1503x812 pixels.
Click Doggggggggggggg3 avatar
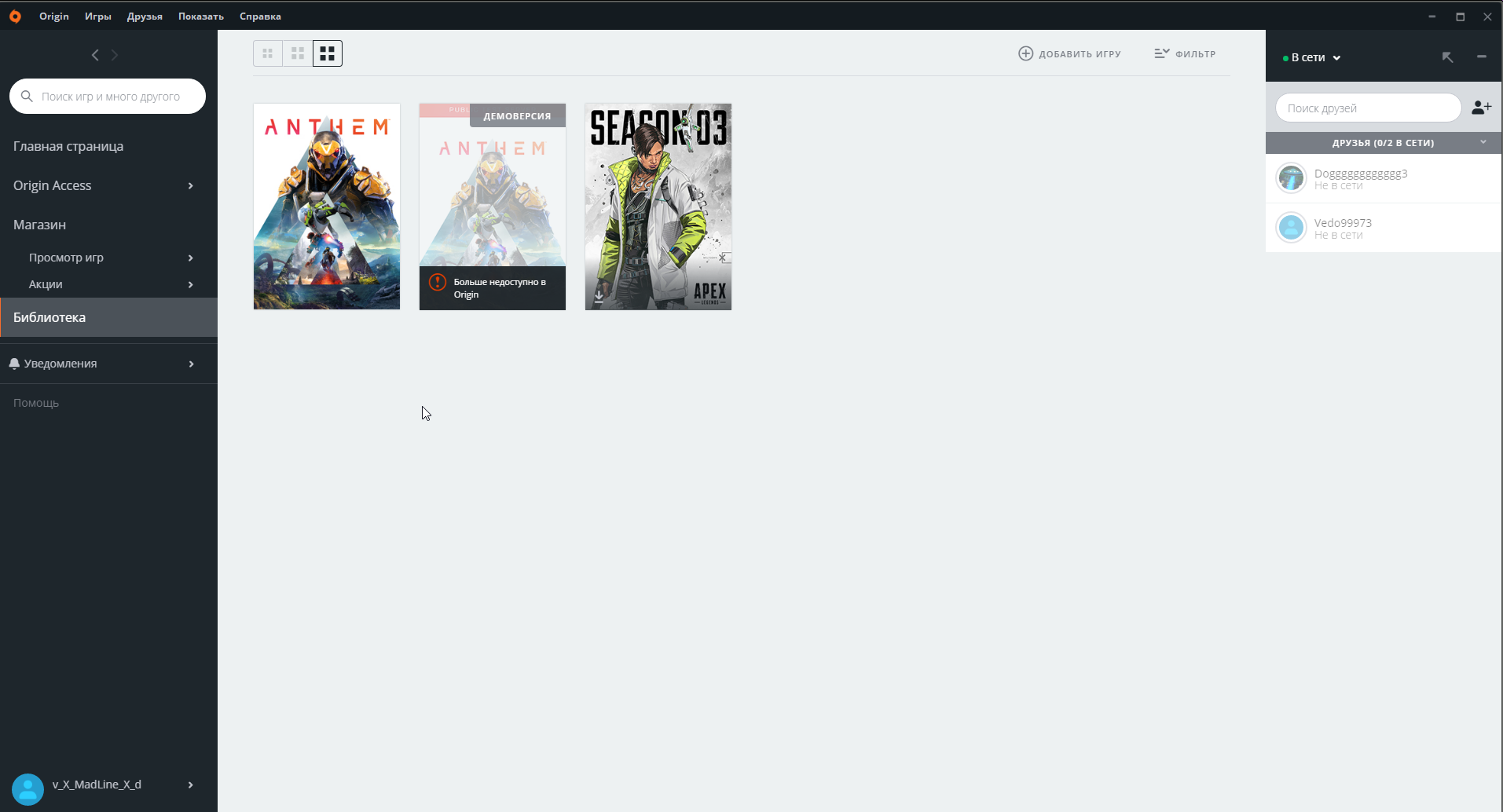coord(1291,178)
